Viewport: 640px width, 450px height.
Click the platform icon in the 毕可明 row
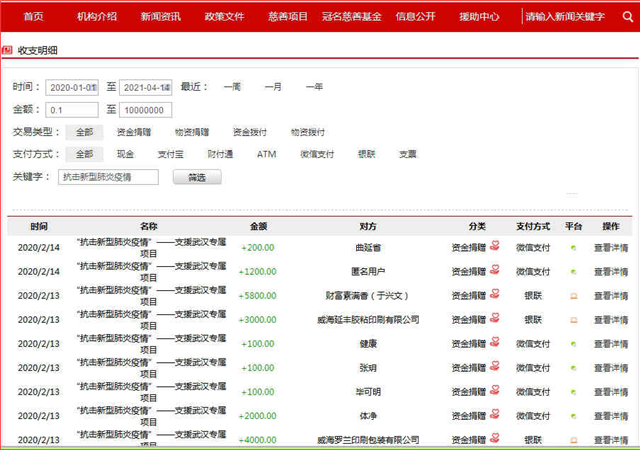(x=573, y=392)
